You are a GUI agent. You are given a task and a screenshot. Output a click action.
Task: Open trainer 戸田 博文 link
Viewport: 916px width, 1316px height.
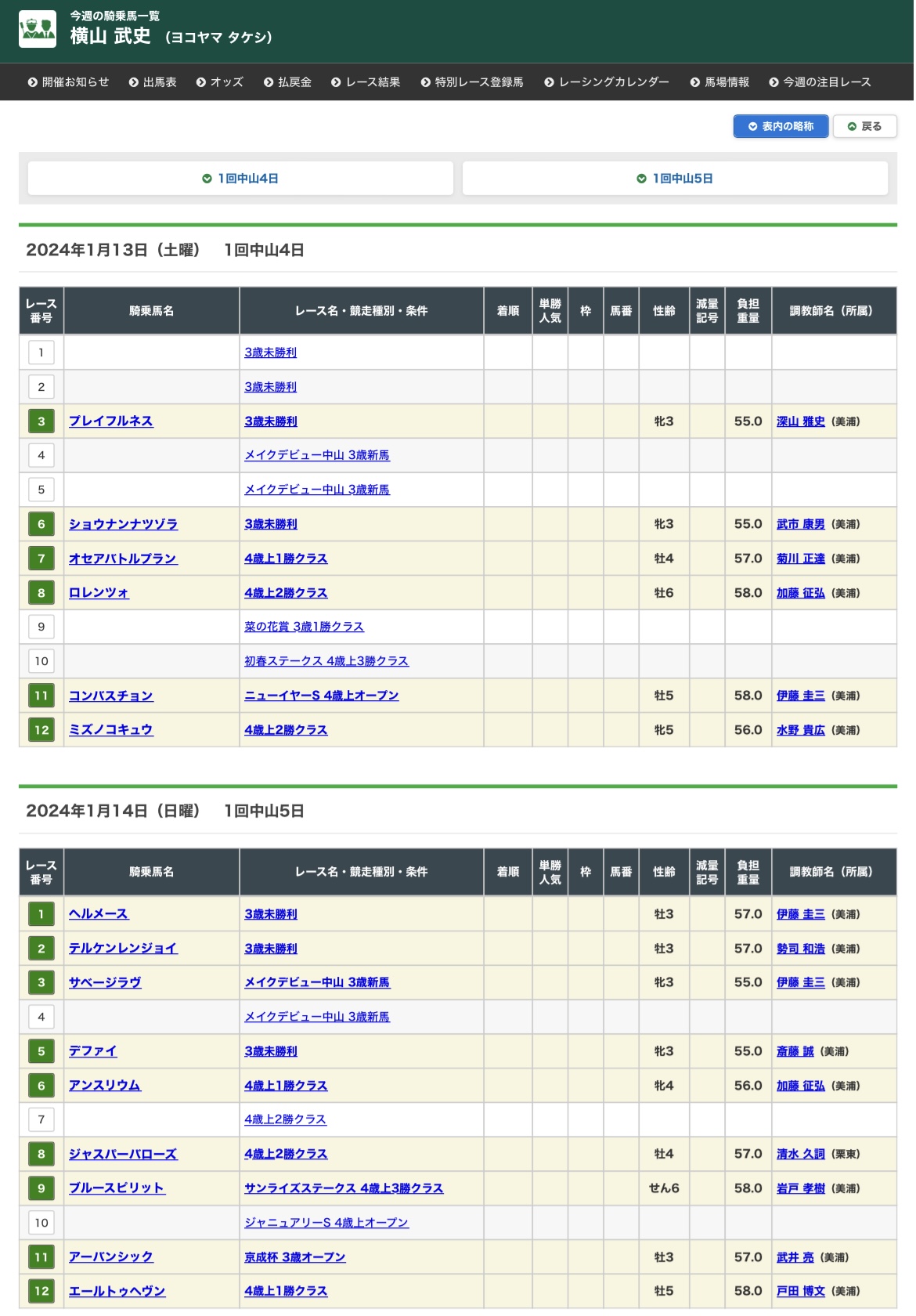[801, 1291]
